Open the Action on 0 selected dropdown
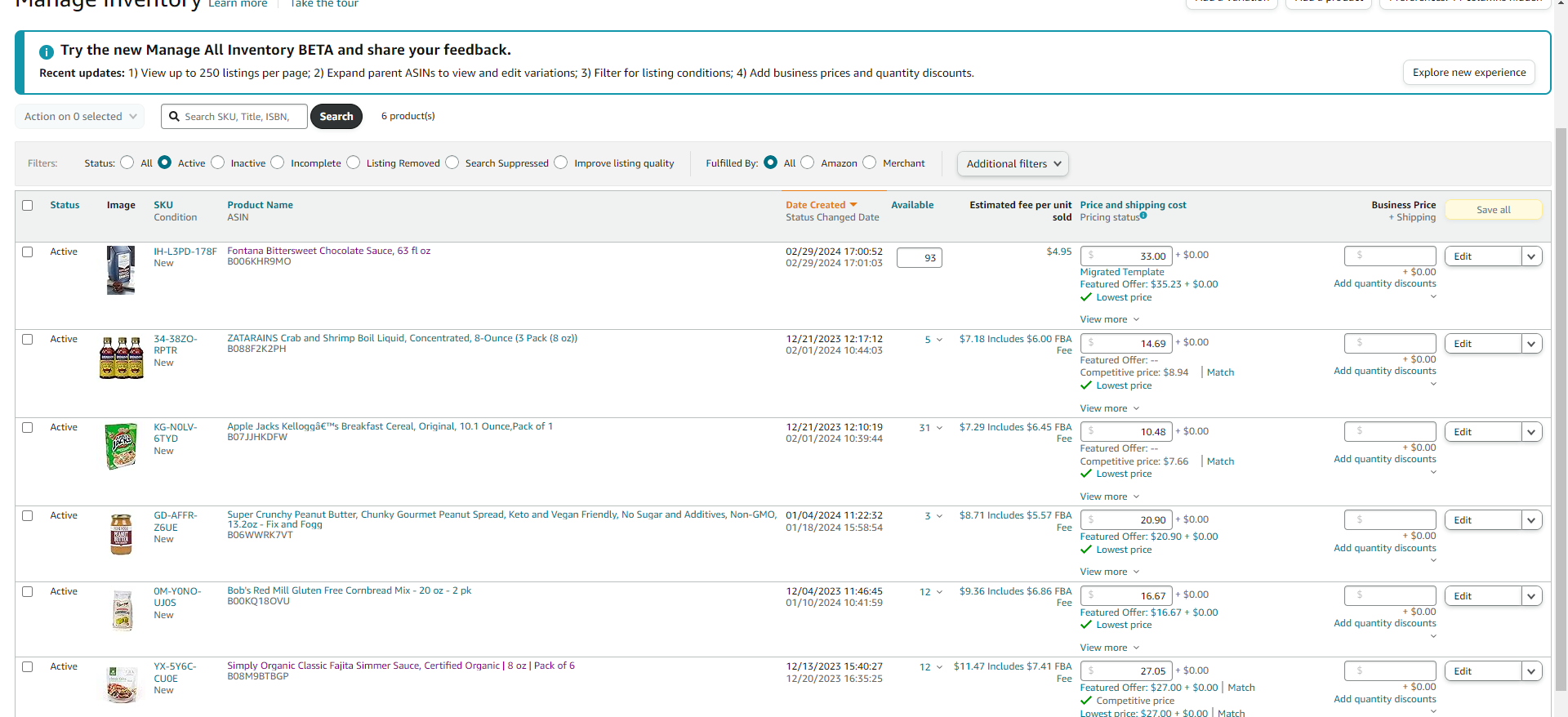 [x=80, y=117]
